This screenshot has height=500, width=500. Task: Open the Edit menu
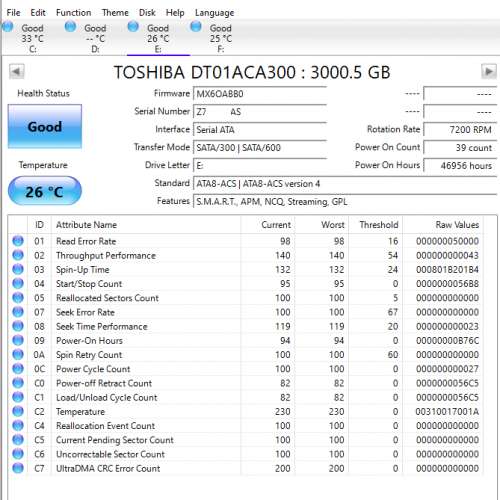click(x=38, y=13)
